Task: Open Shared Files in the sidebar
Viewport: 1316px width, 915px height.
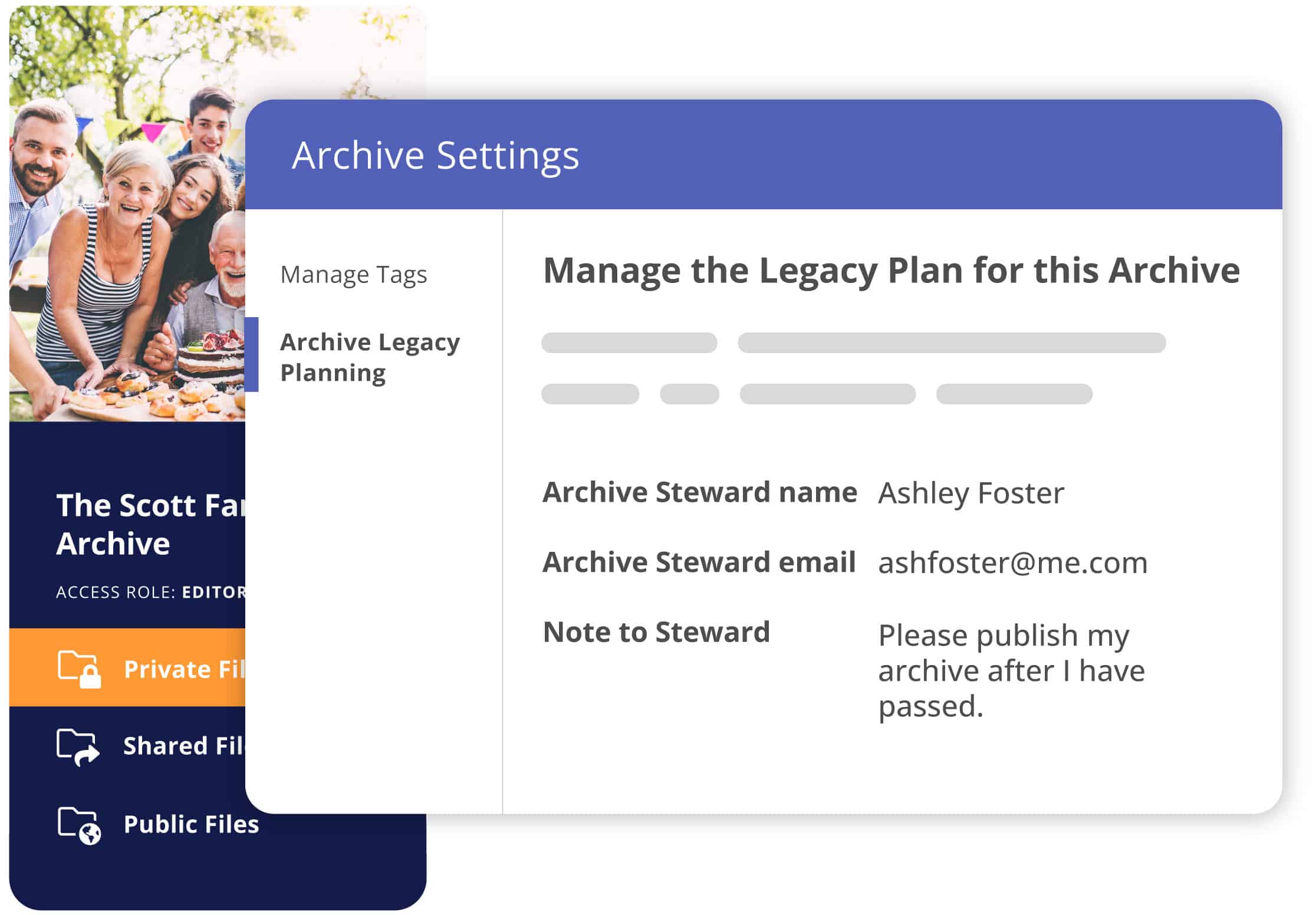Action: 183,746
